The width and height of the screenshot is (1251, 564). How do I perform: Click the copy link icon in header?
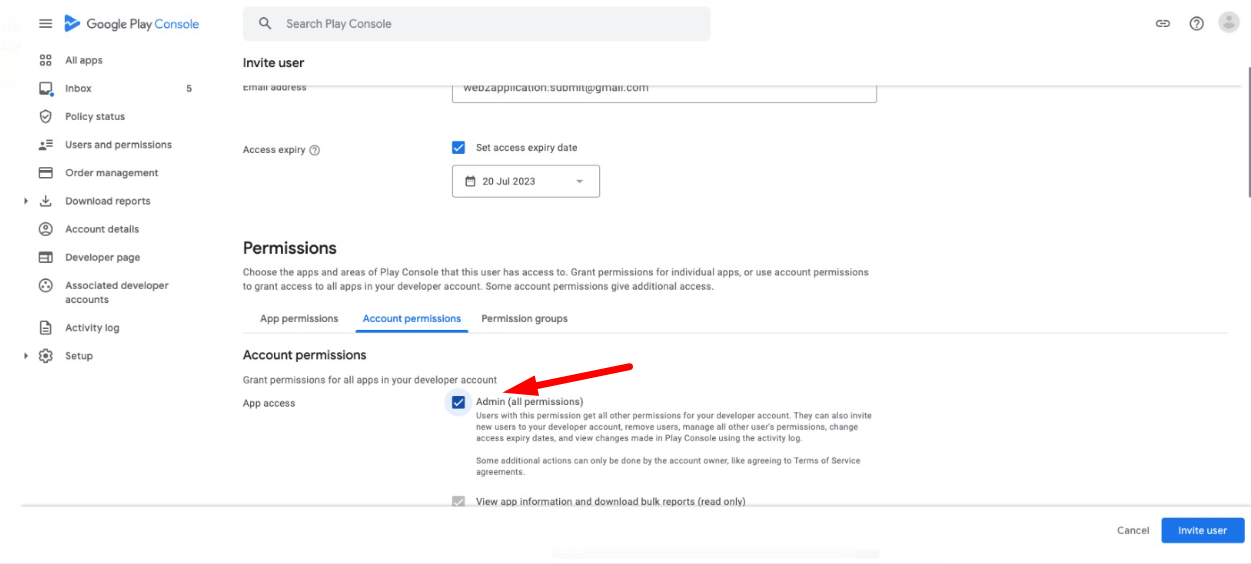pos(1163,24)
